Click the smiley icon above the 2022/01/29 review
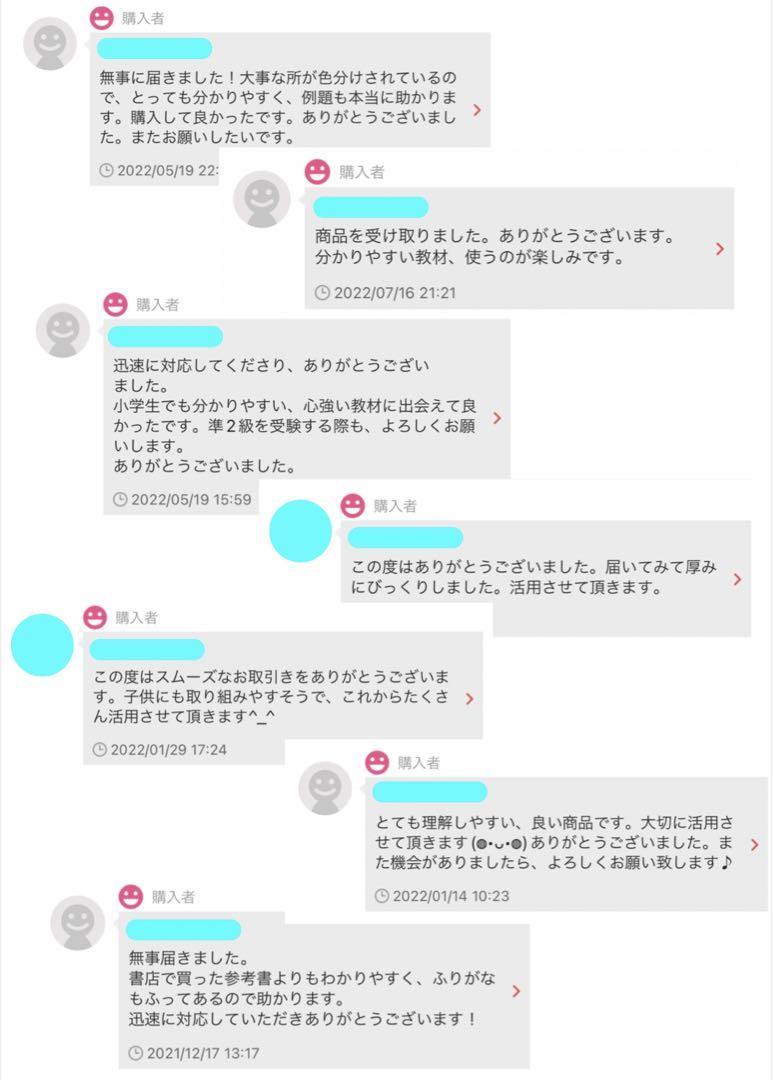The image size is (773, 1080). point(95,617)
